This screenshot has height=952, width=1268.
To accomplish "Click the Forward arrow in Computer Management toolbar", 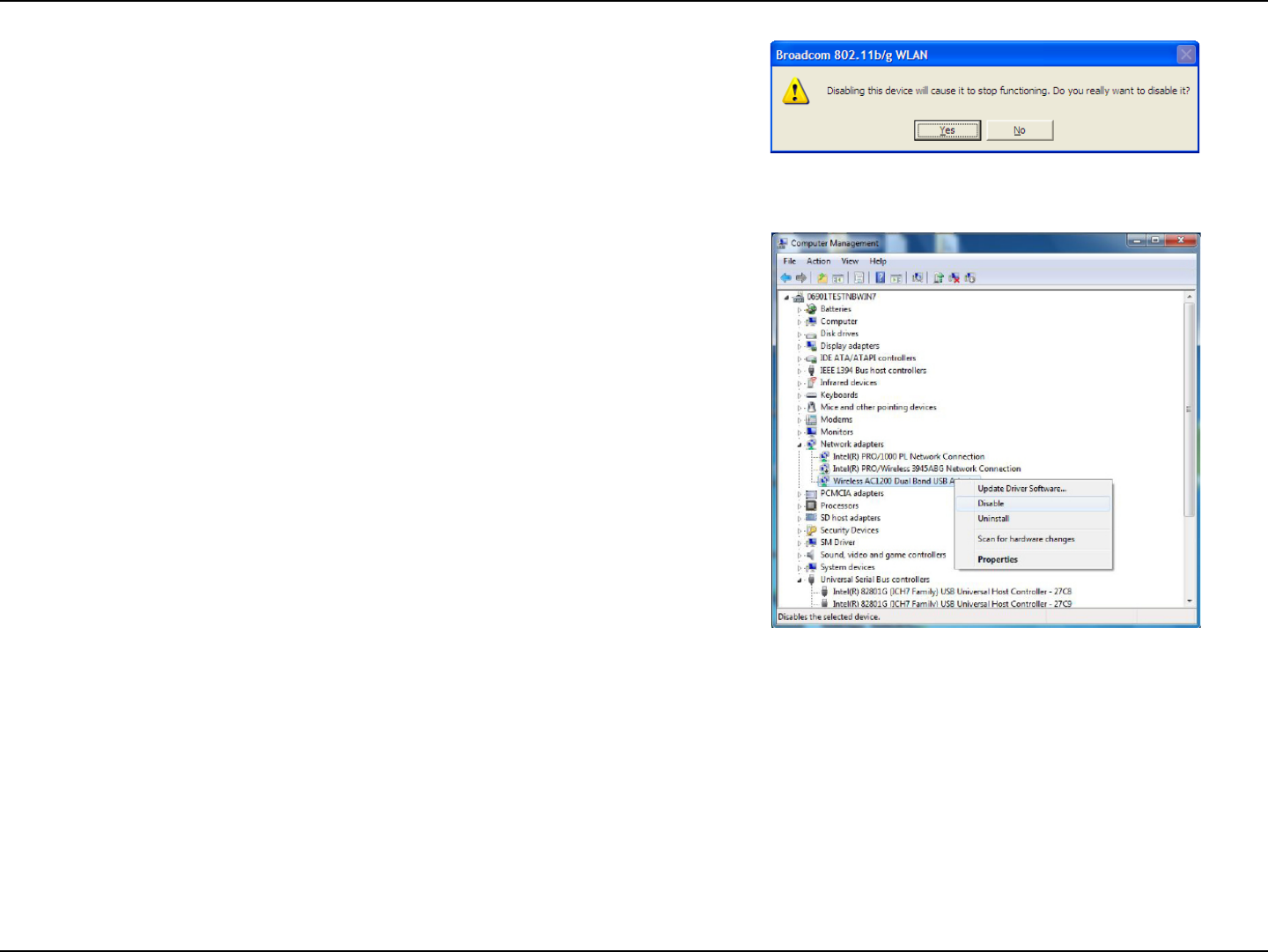I will (x=801, y=277).
